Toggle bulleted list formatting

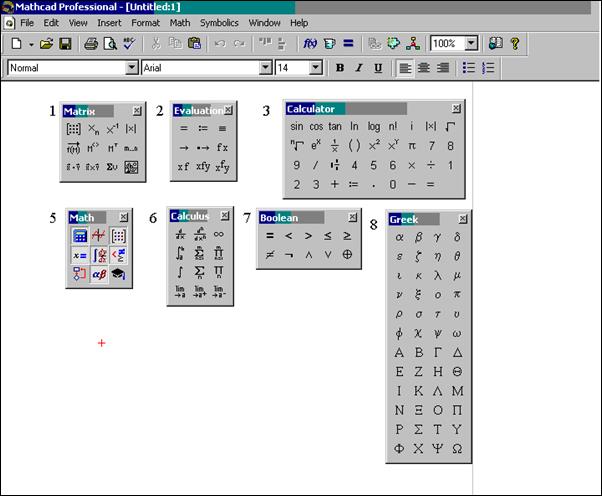[469, 68]
